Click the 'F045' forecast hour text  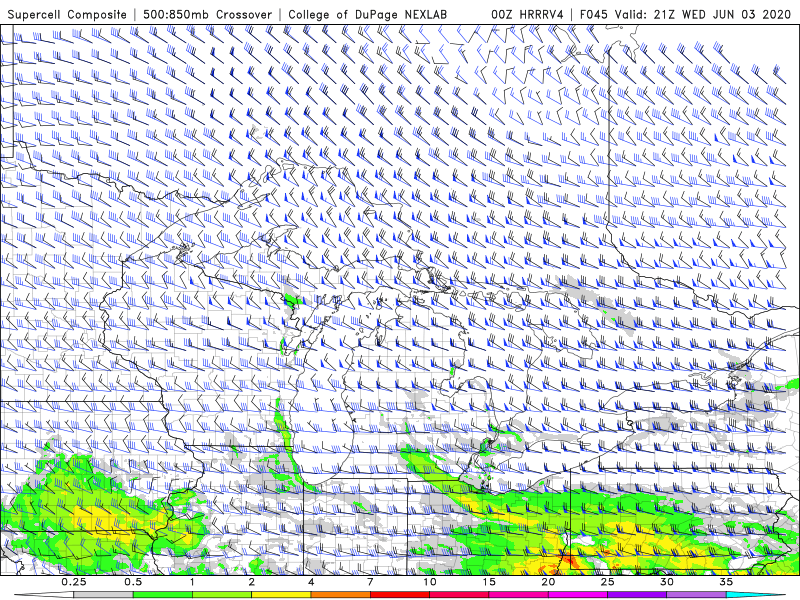[594, 15]
